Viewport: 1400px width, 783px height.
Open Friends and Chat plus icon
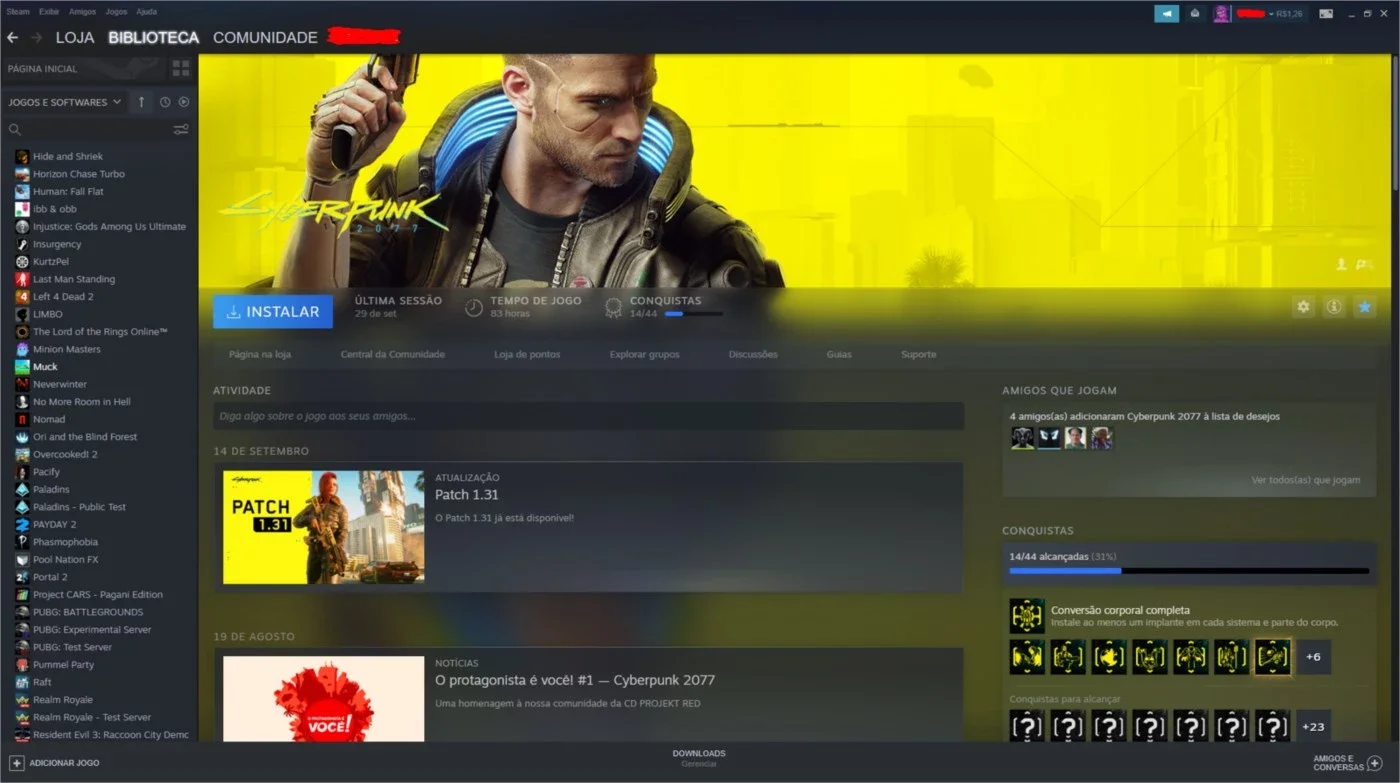coord(1374,763)
